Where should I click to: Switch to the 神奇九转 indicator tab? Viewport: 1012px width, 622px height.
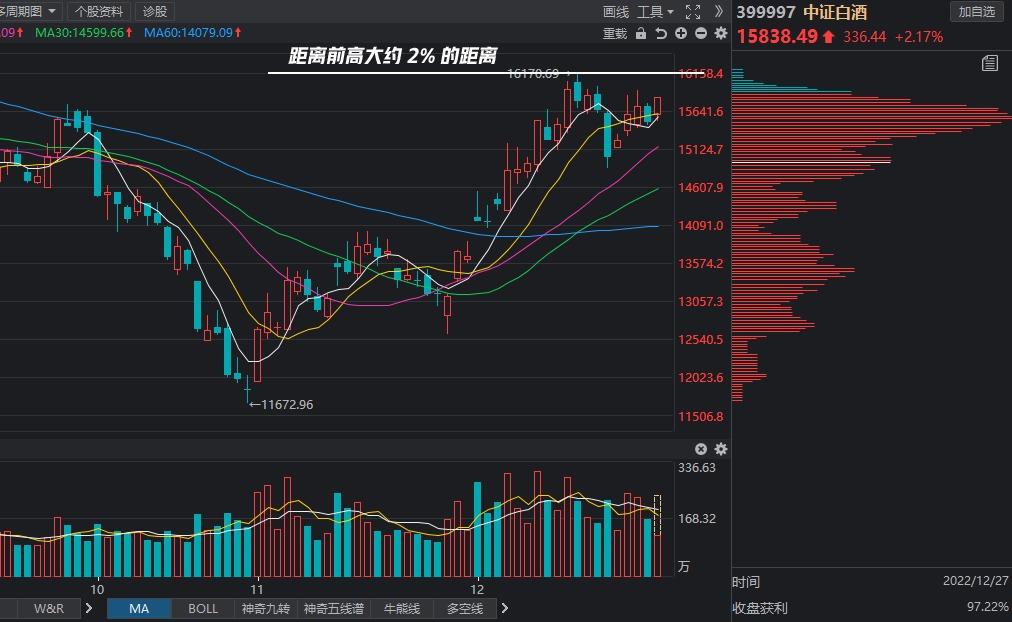[265, 608]
